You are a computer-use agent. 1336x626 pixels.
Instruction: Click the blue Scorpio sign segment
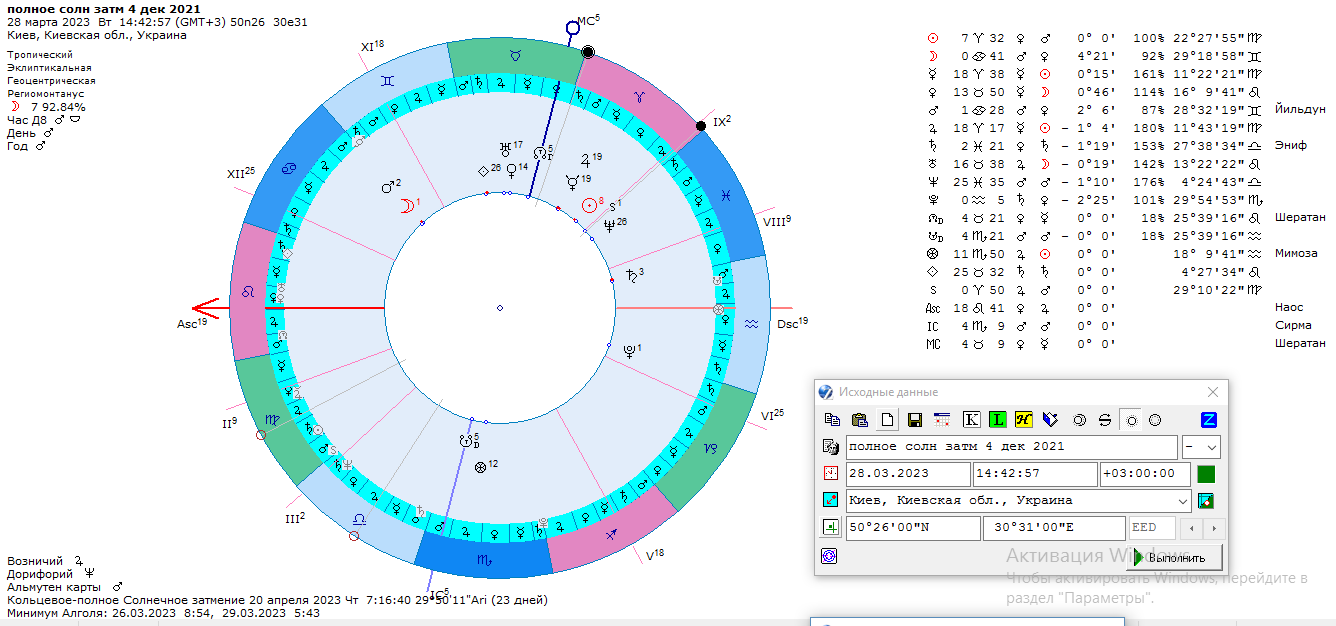pos(484,560)
